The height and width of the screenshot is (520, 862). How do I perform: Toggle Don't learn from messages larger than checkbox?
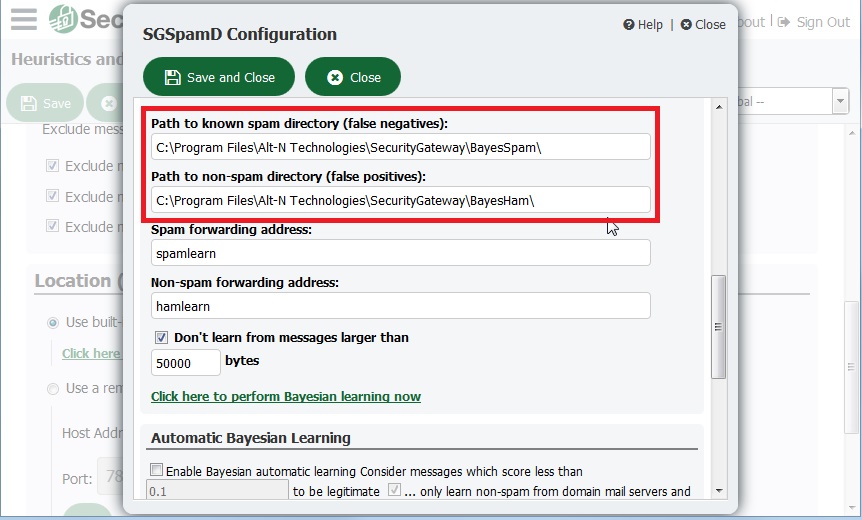[x=161, y=338]
